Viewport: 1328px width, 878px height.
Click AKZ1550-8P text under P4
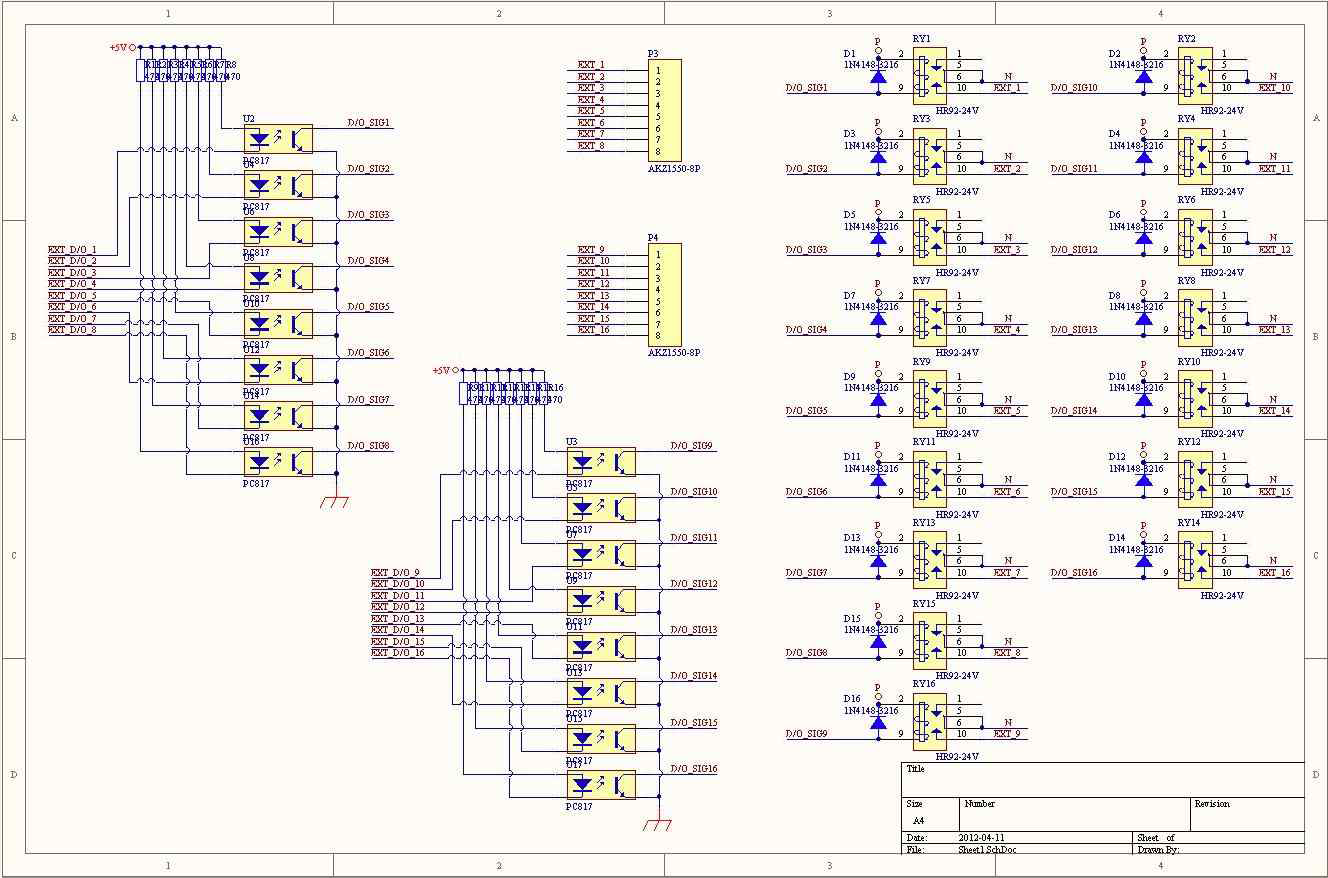tap(674, 353)
